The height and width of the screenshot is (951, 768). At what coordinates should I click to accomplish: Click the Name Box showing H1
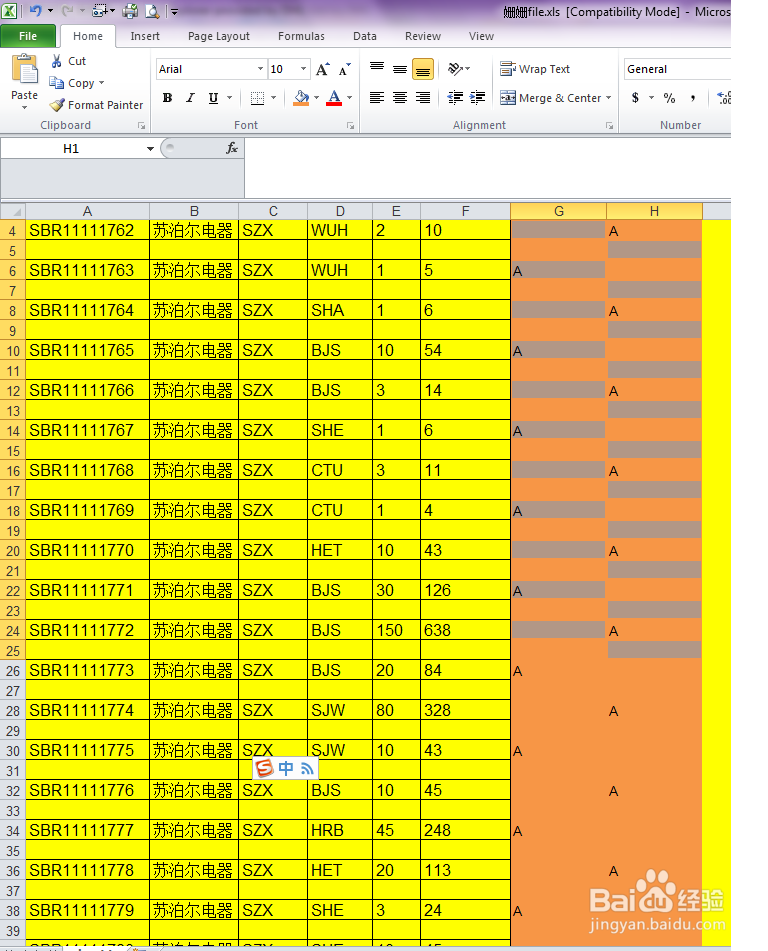79,149
